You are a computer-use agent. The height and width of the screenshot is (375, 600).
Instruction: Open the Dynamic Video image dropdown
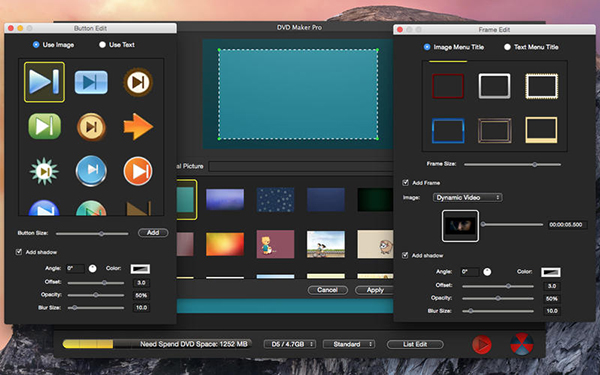click(468, 197)
